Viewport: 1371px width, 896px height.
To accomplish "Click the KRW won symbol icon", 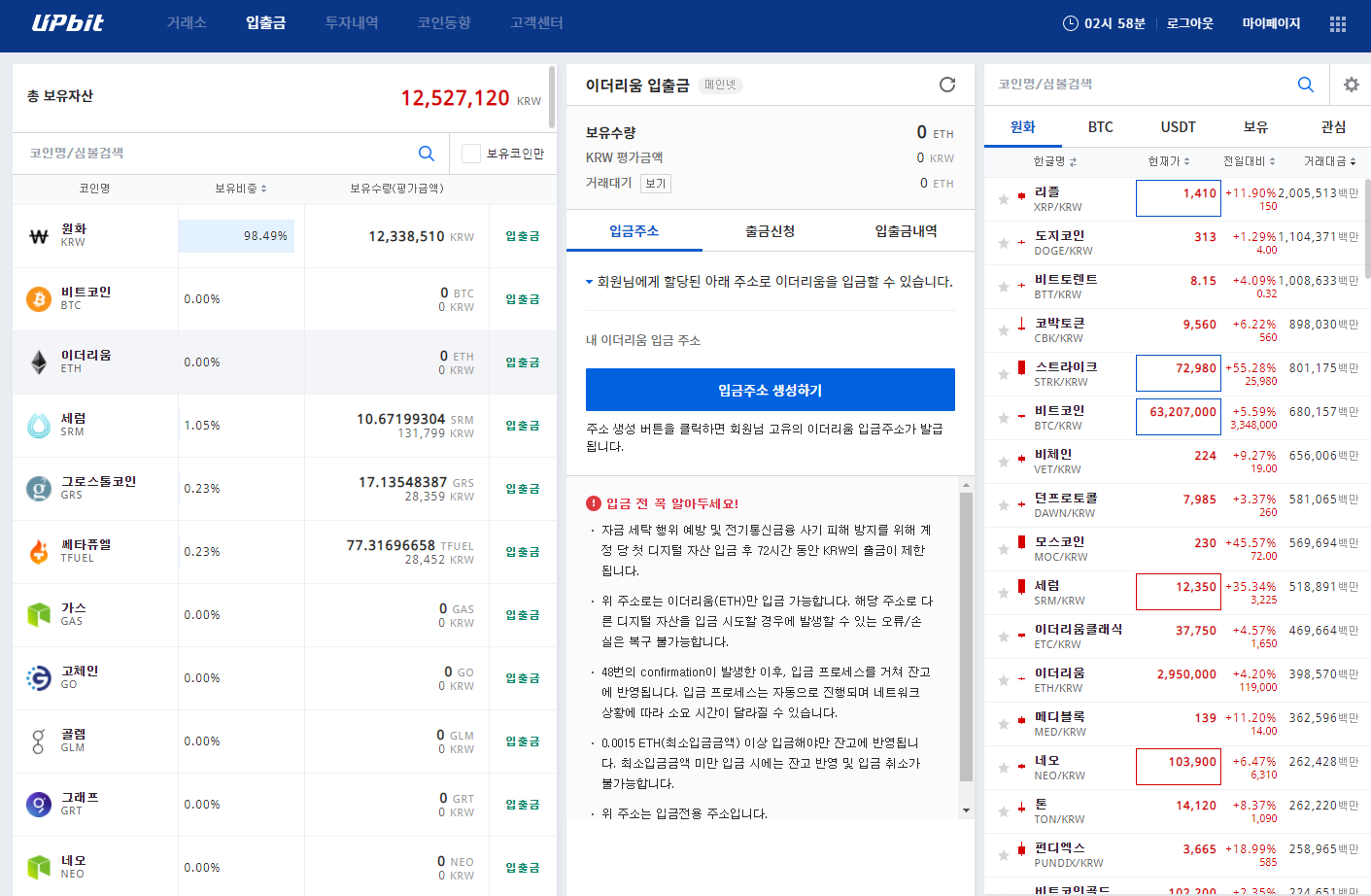I will (x=39, y=236).
